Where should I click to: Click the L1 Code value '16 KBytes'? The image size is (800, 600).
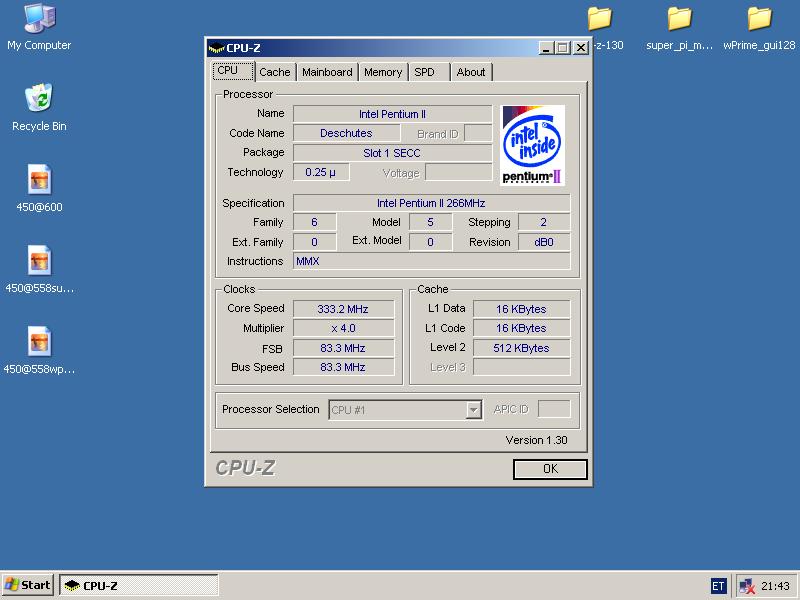pos(521,329)
